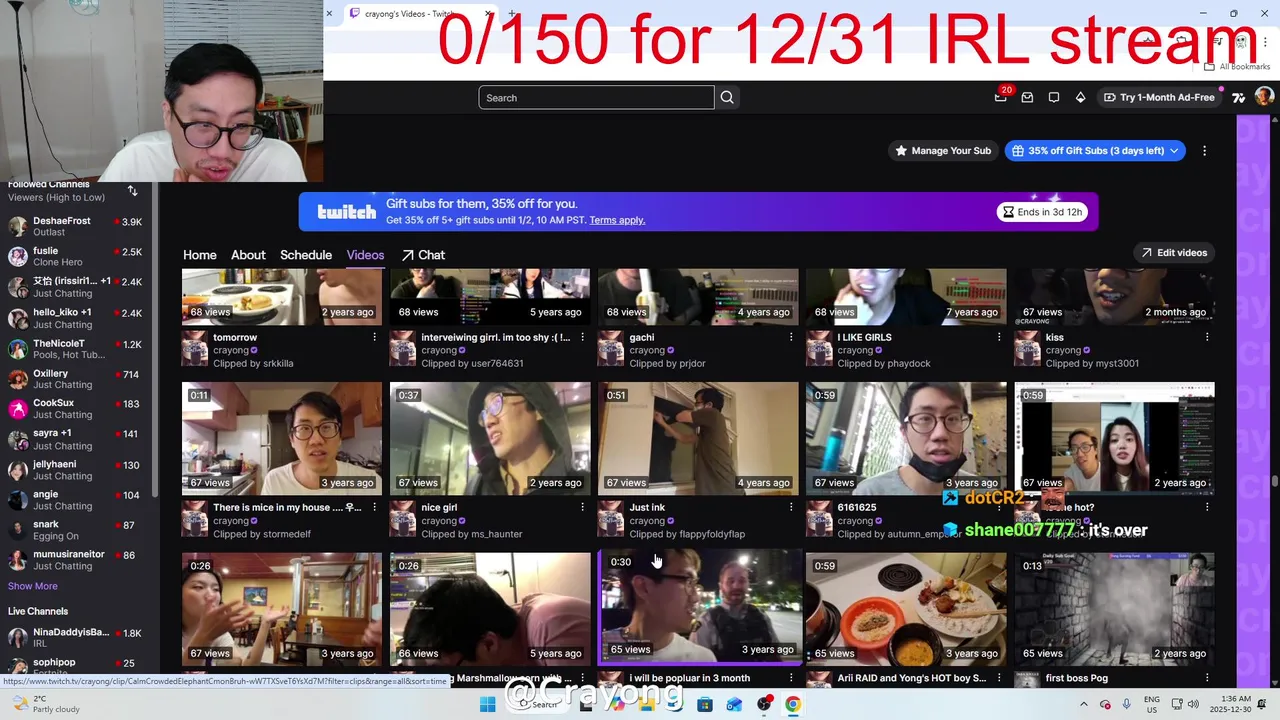Switch to the About channel tab
This screenshot has width=1280, height=720.
[x=248, y=255]
